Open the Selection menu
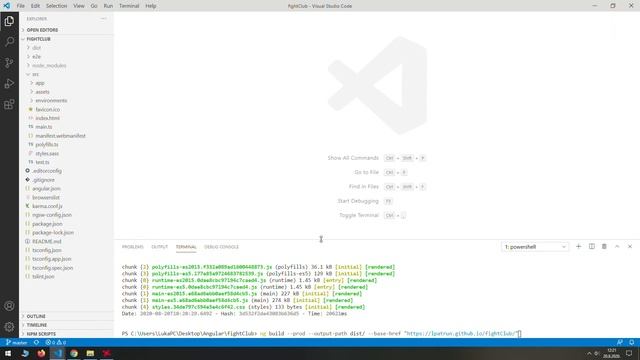The image size is (640, 360). (x=56, y=6)
